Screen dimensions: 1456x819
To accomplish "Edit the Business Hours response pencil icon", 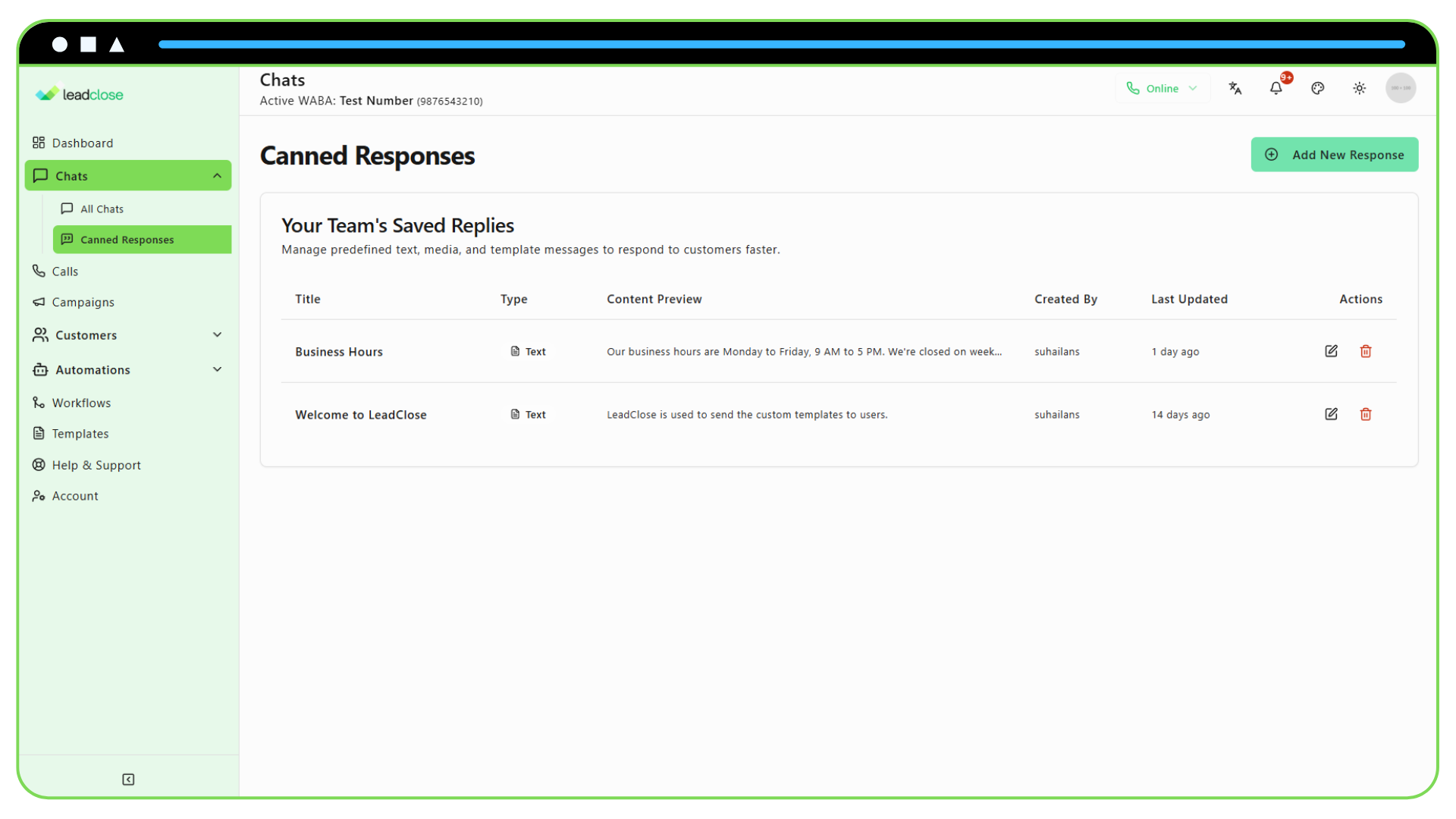I will [x=1331, y=351].
